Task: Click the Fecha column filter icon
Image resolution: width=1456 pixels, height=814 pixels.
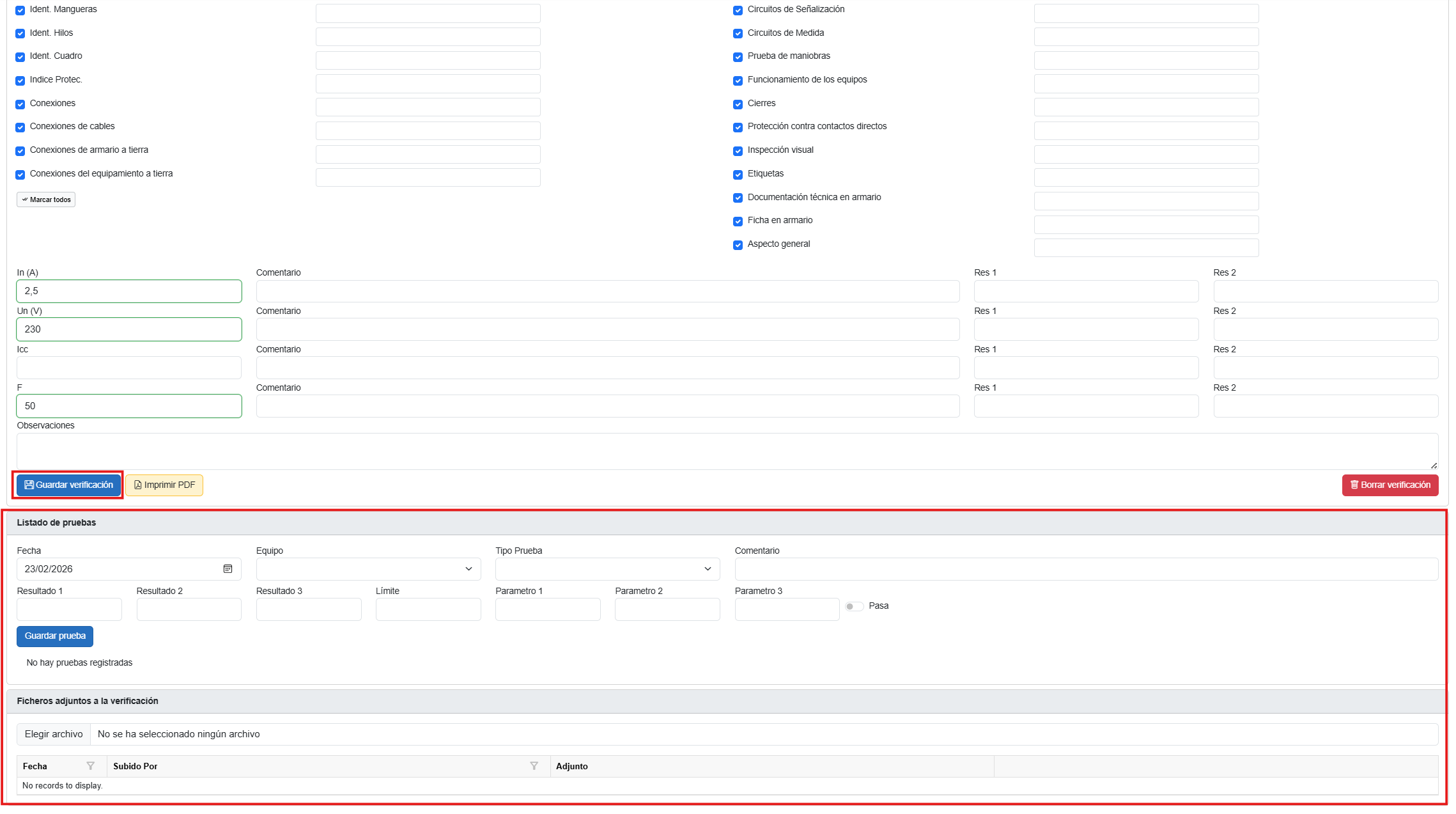Action: pos(90,766)
